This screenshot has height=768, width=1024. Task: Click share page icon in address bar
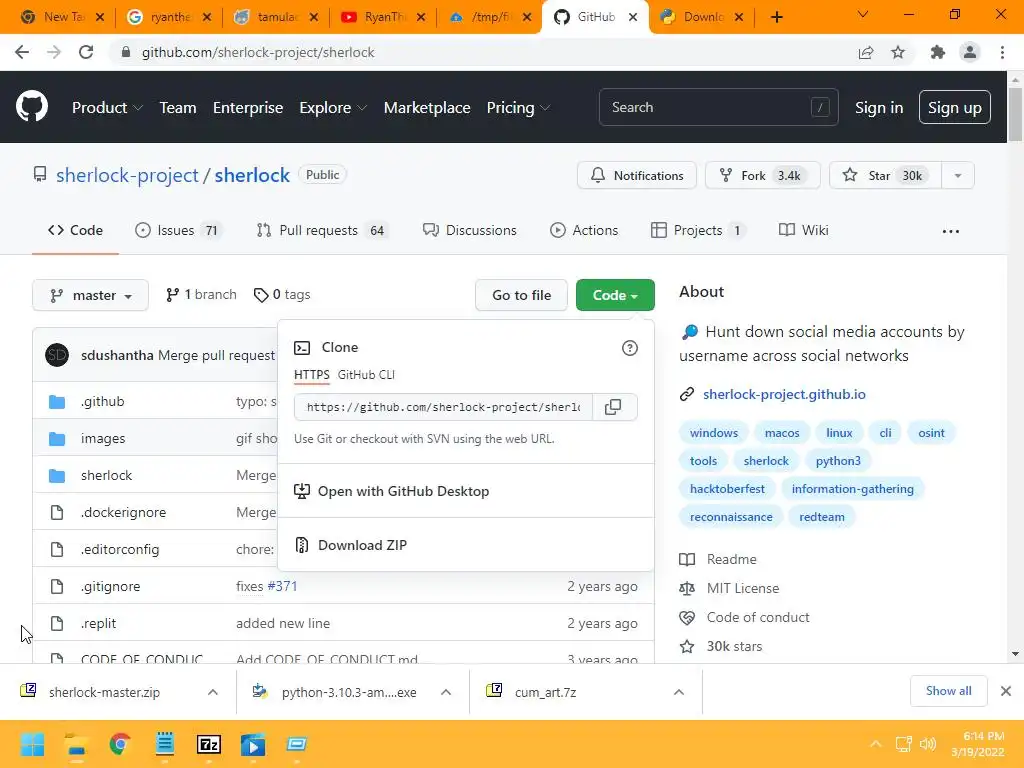(x=866, y=52)
